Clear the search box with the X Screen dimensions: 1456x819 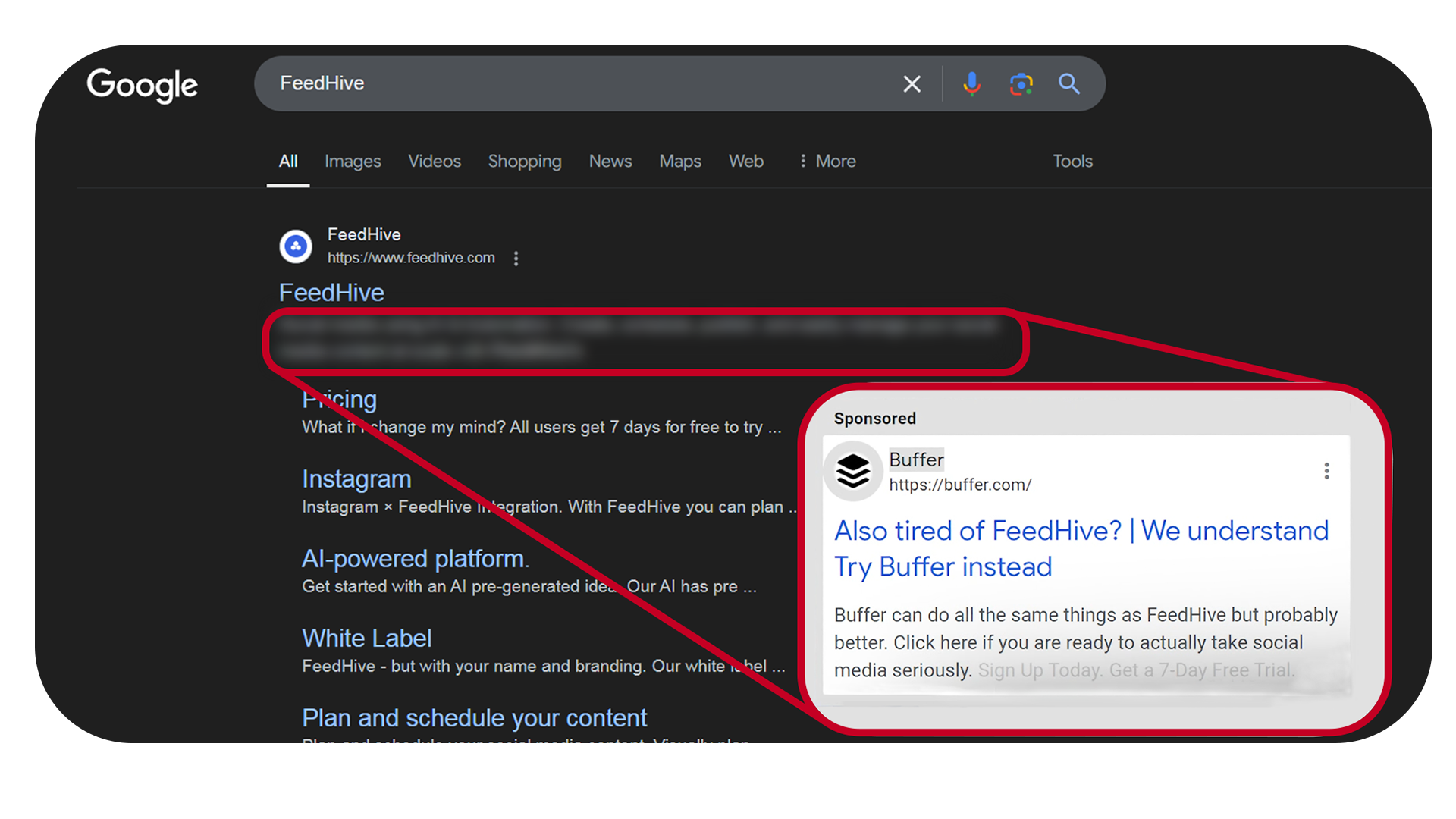[x=912, y=83]
